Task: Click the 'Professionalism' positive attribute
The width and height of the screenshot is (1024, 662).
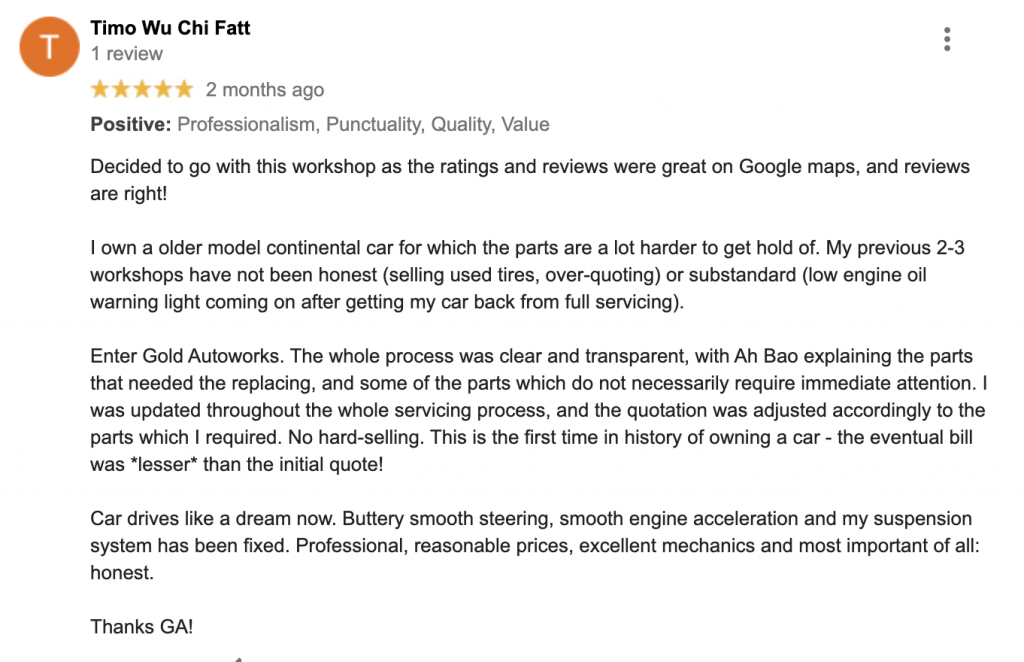Action: (x=248, y=124)
